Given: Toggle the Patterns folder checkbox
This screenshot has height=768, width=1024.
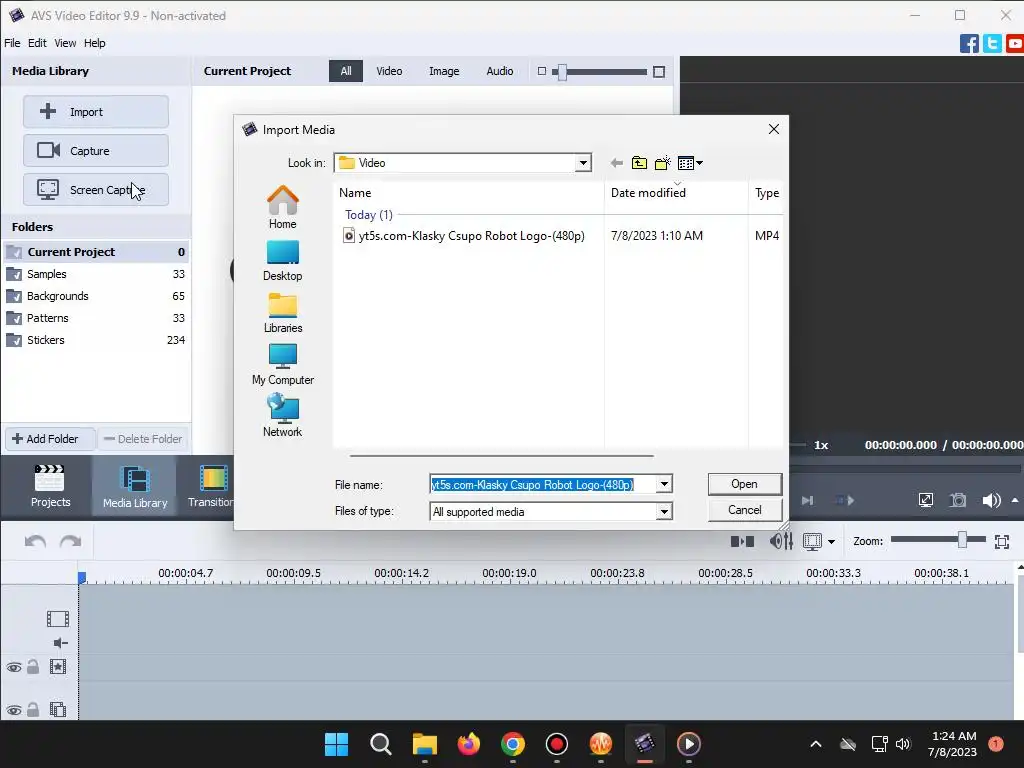Looking at the screenshot, I should [x=13, y=318].
